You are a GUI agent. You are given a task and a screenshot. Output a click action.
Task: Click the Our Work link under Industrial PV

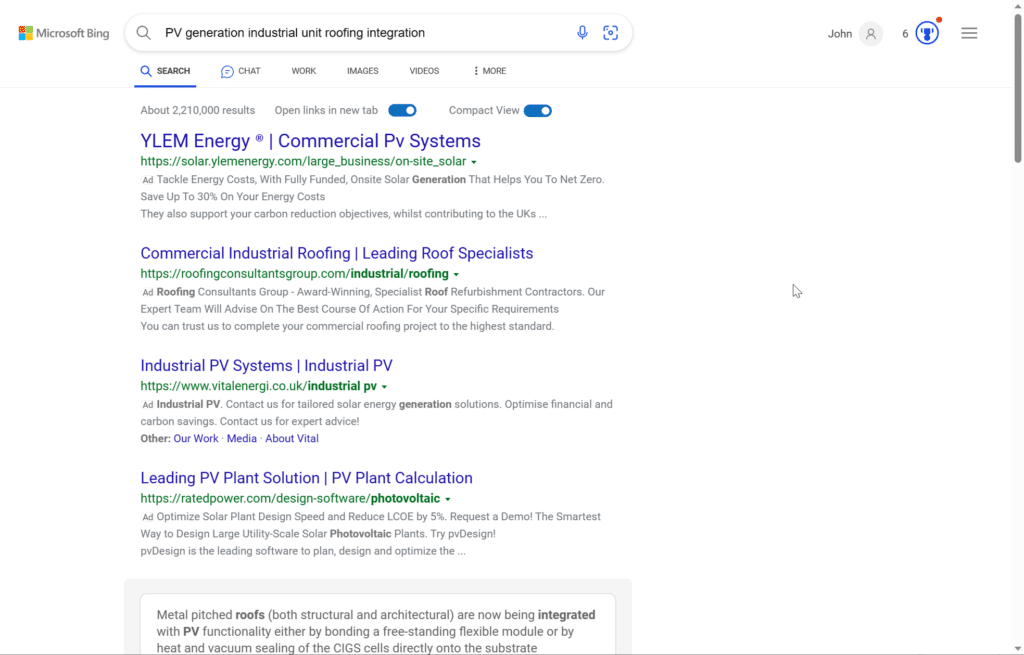(196, 438)
